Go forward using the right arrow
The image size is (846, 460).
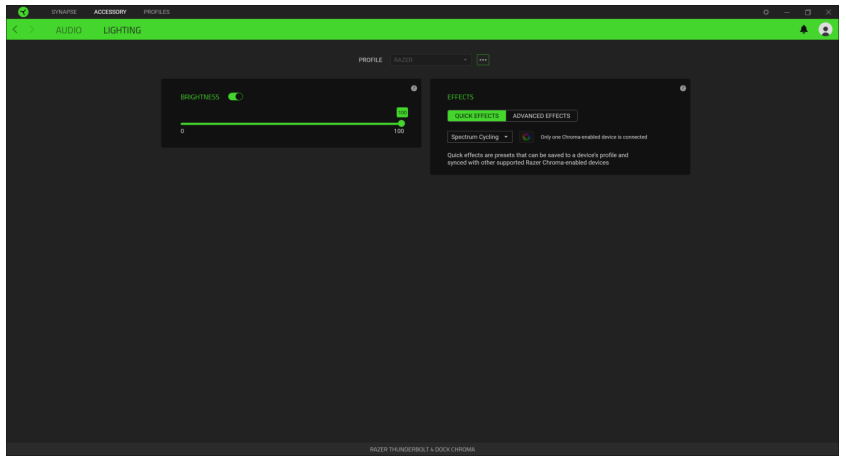coord(33,31)
